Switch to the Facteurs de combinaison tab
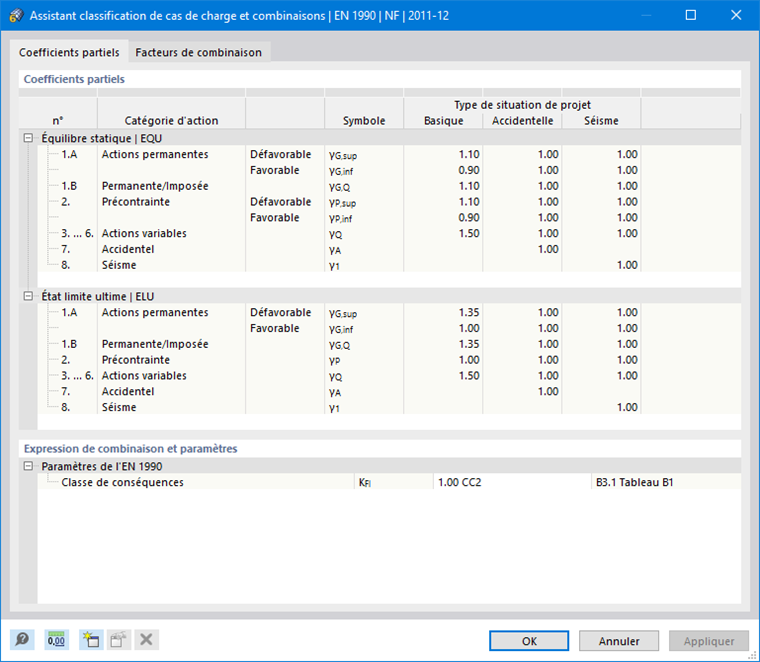The image size is (760, 662). click(199, 52)
